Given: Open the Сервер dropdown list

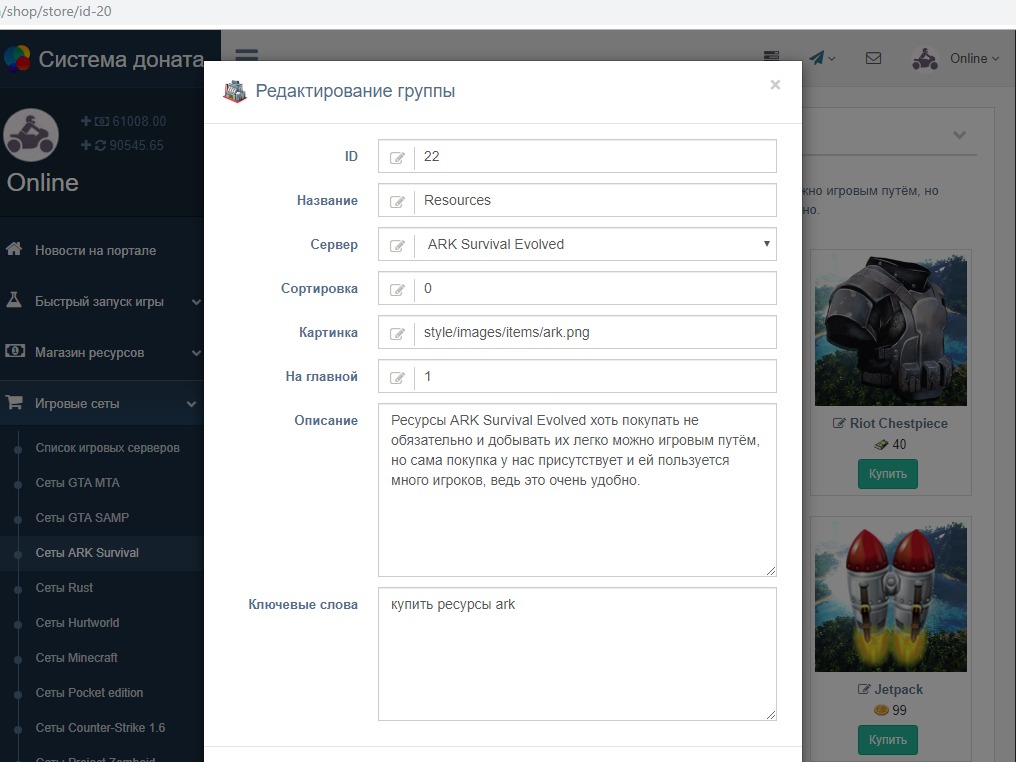Looking at the screenshot, I should (x=595, y=244).
